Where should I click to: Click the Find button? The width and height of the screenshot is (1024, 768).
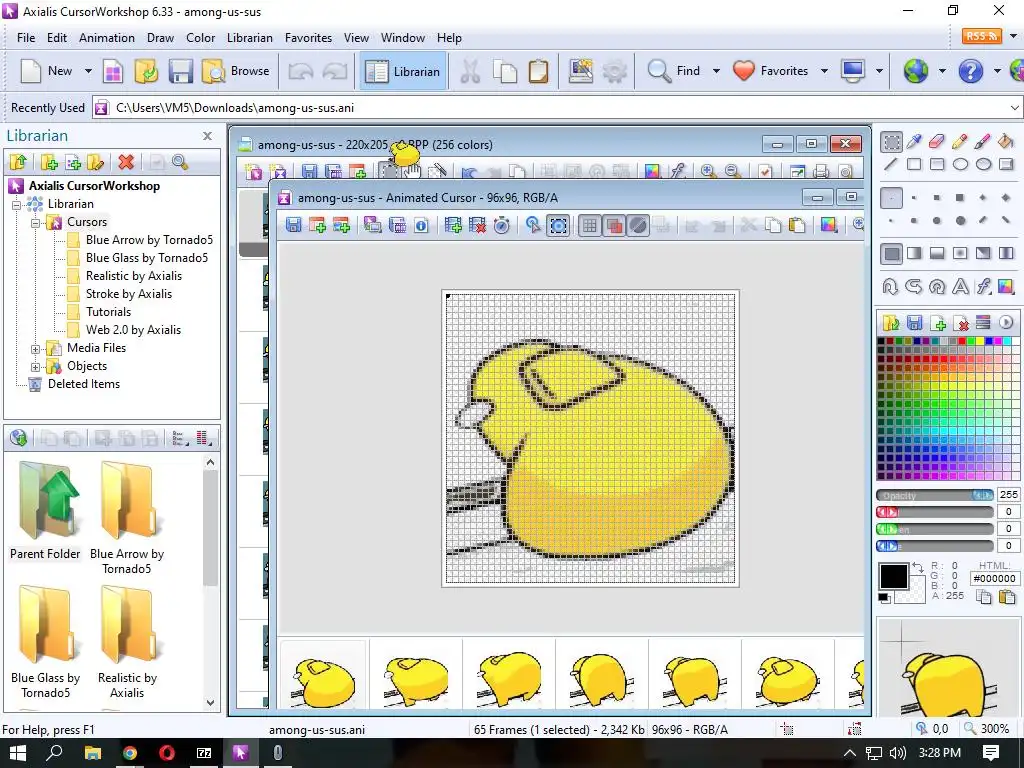click(x=674, y=71)
